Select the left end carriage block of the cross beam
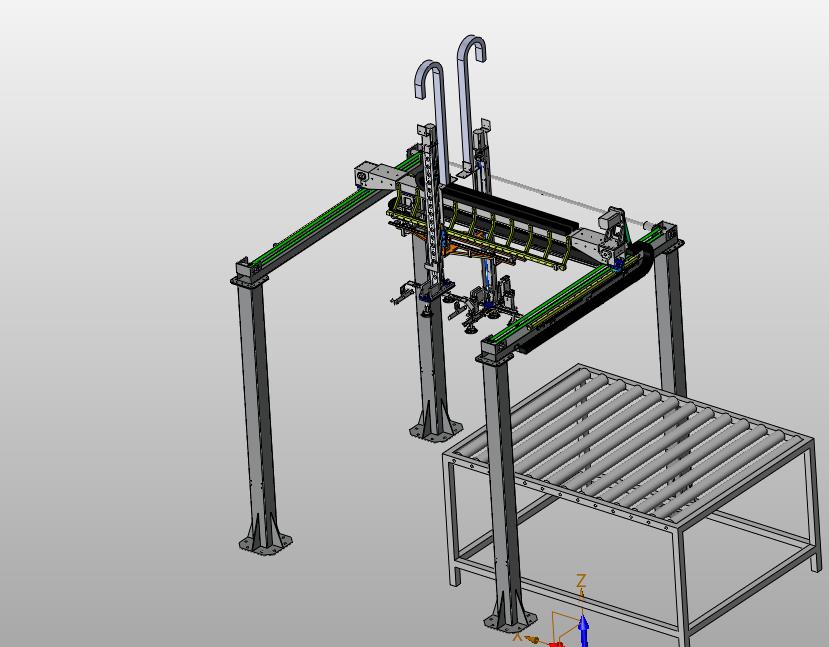This screenshot has width=829, height=647. [376, 177]
